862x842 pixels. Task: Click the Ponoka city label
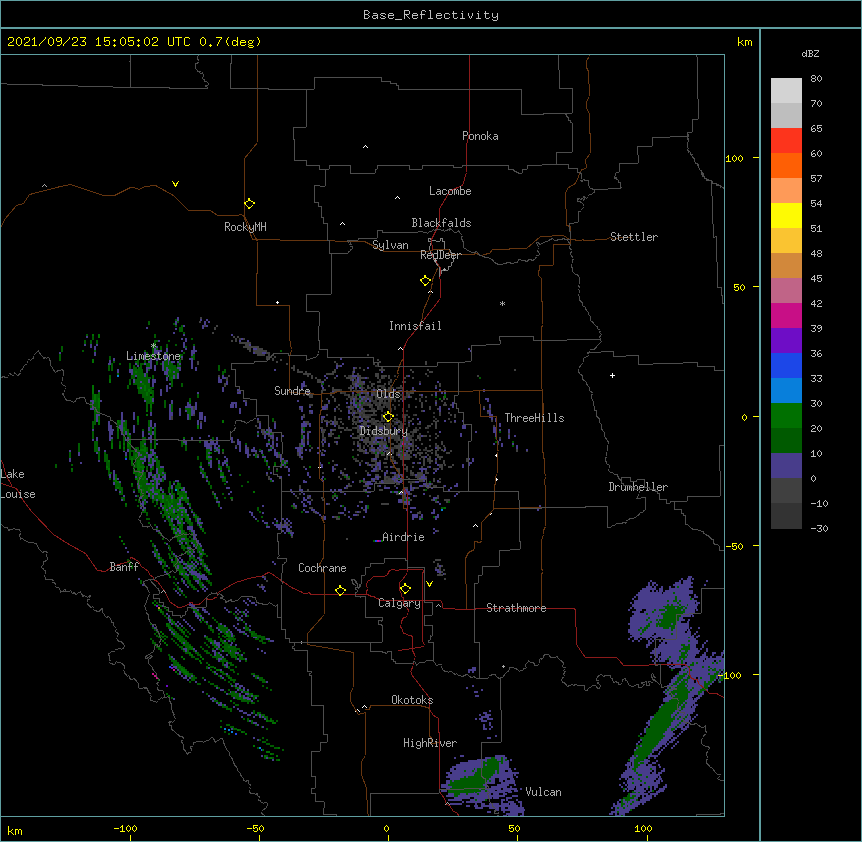[x=480, y=136]
